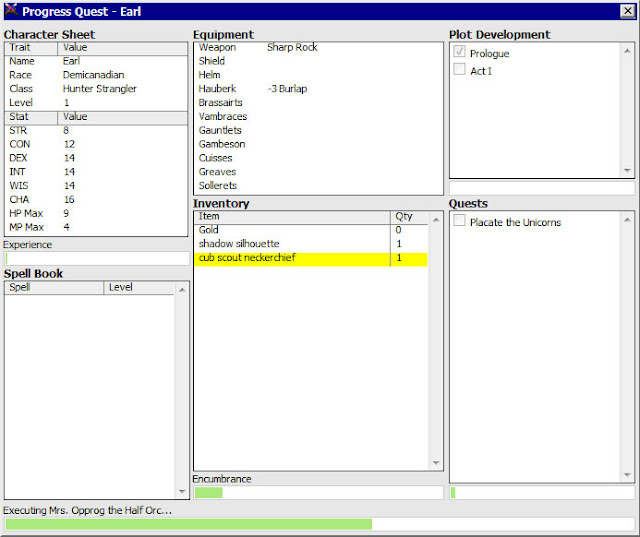
Task: Click the Encumbrance progress bar
Action: pos(318,493)
